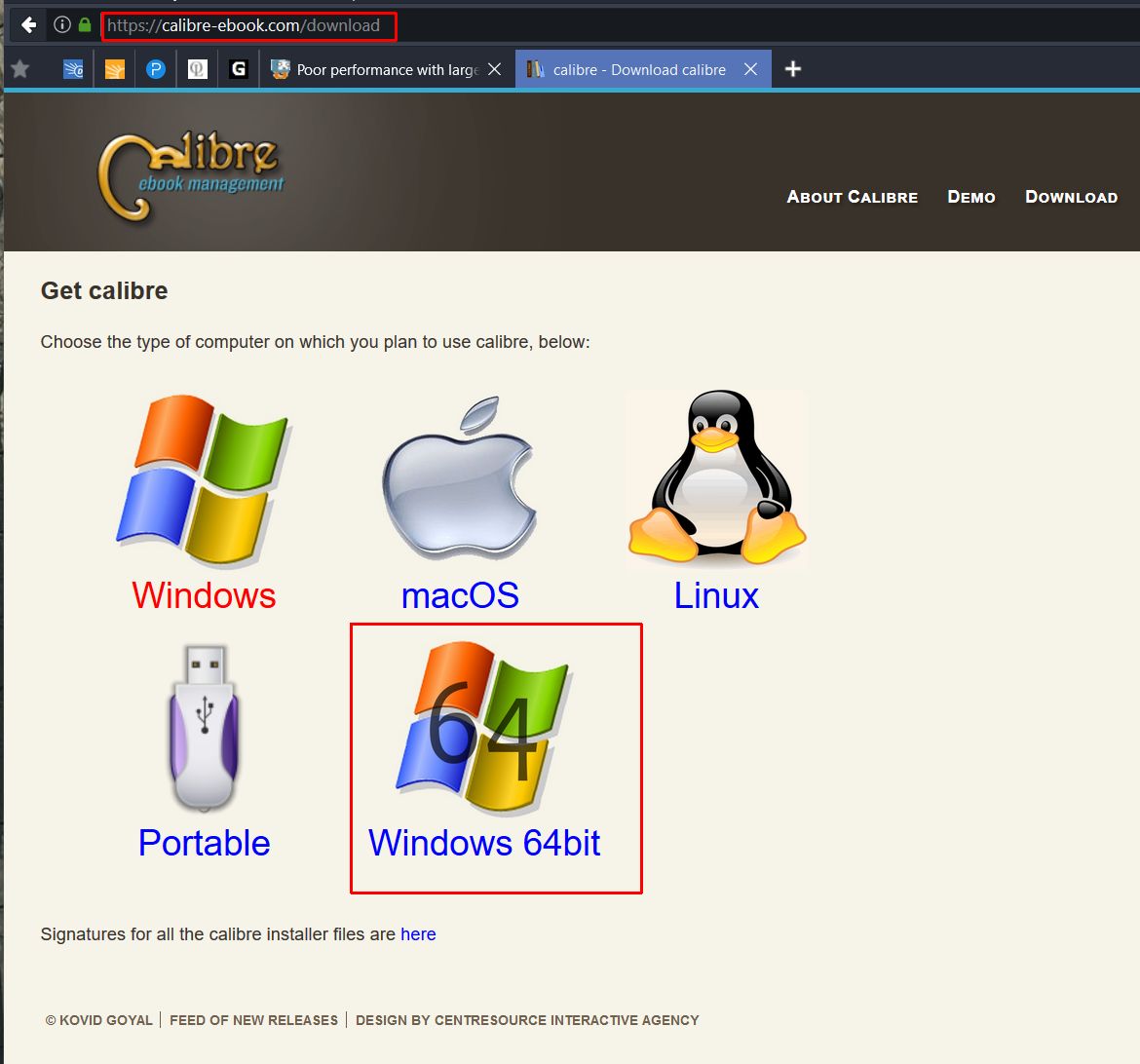Open the Demo nav item
This screenshot has height=1064, width=1140.
pos(971,197)
